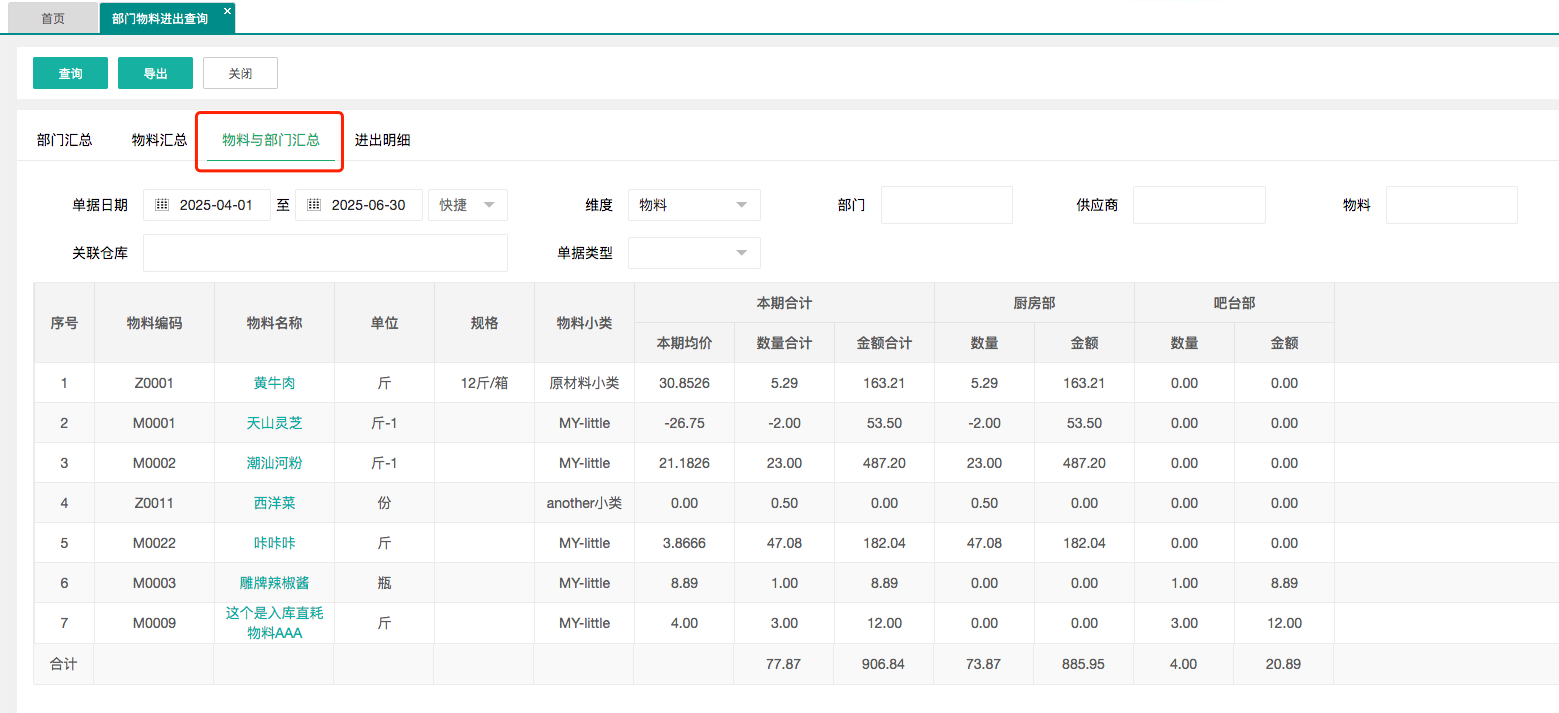The width and height of the screenshot is (1559, 713).
Task: Open the 物料汇总 tab
Action: pyautogui.click(x=159, y=140)
